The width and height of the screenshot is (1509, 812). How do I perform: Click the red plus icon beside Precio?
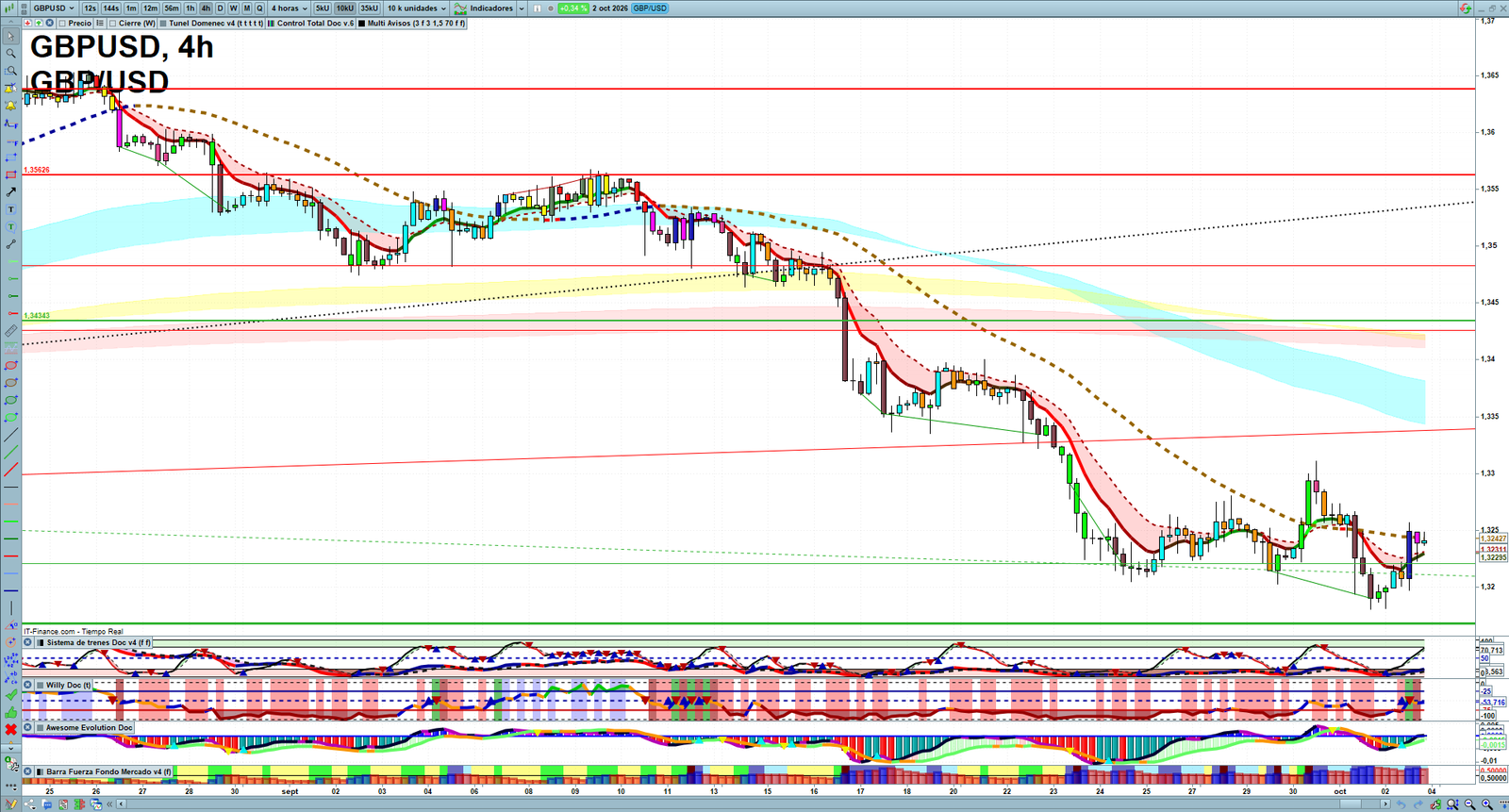pos(27,23)
